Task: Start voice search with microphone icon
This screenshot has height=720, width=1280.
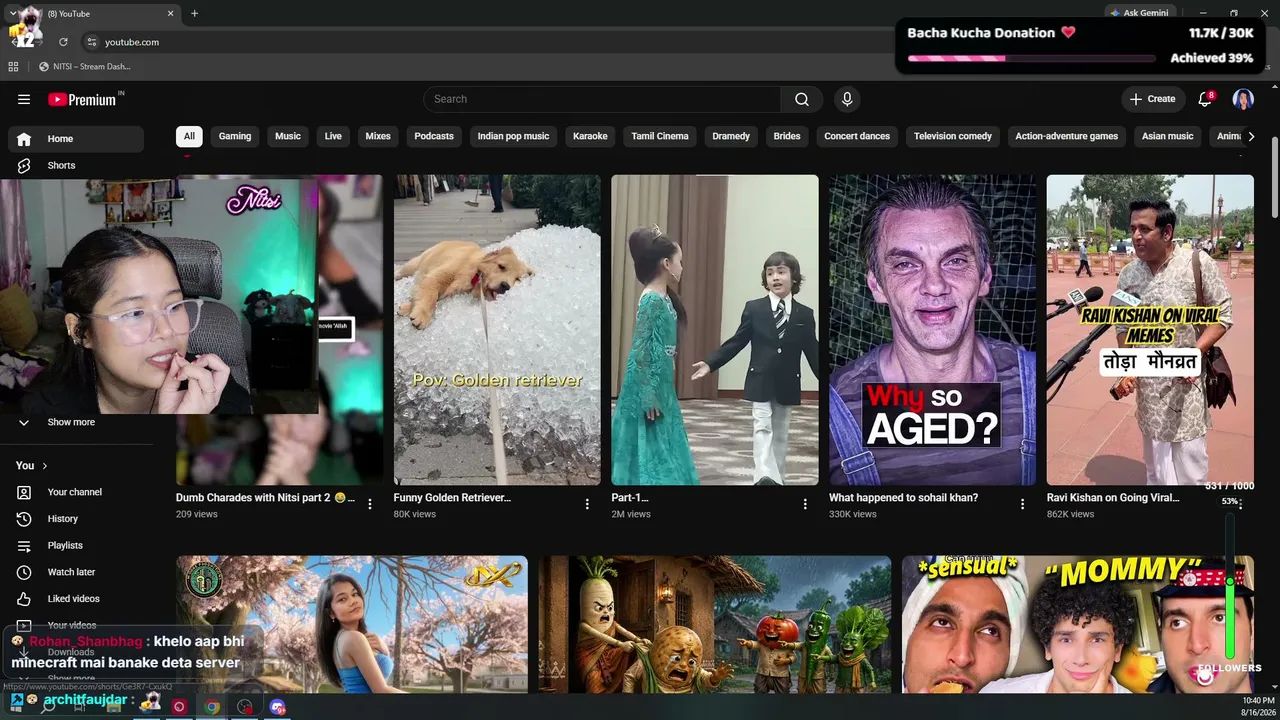Action: pos(847,99)
